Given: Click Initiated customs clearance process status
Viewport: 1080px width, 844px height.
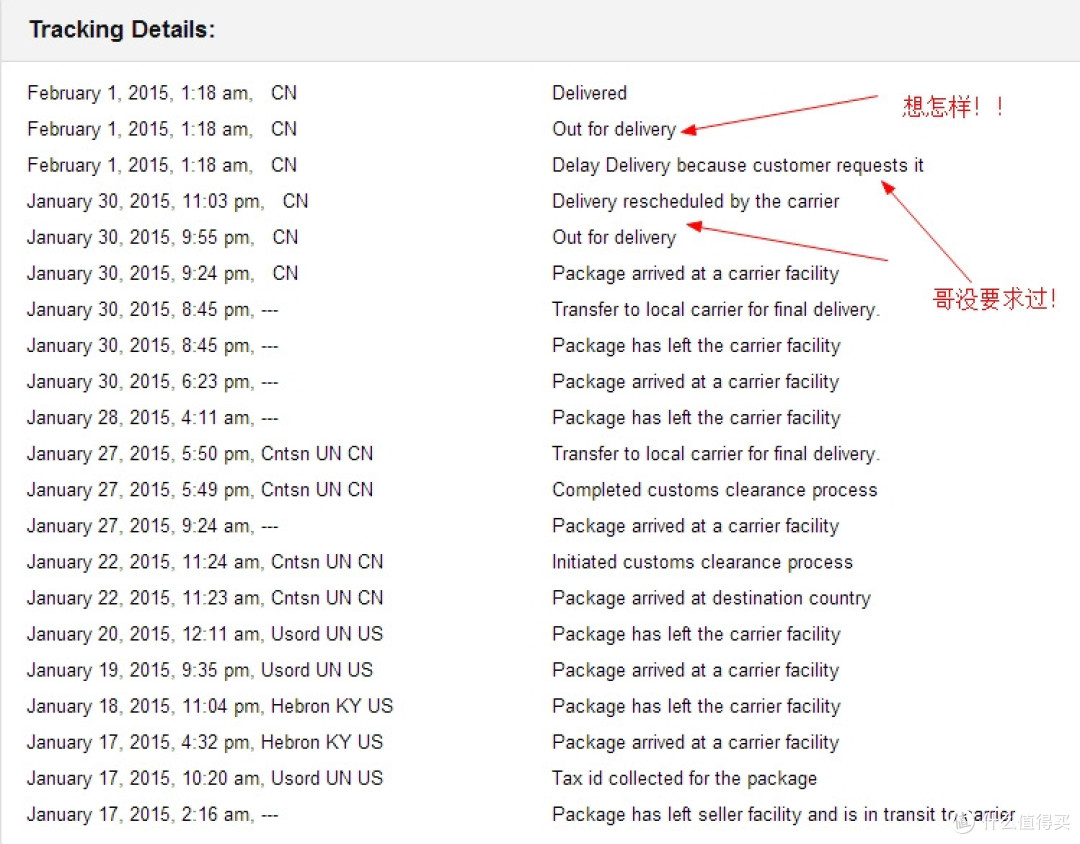Looking at the screenshot, I should 703,562.
